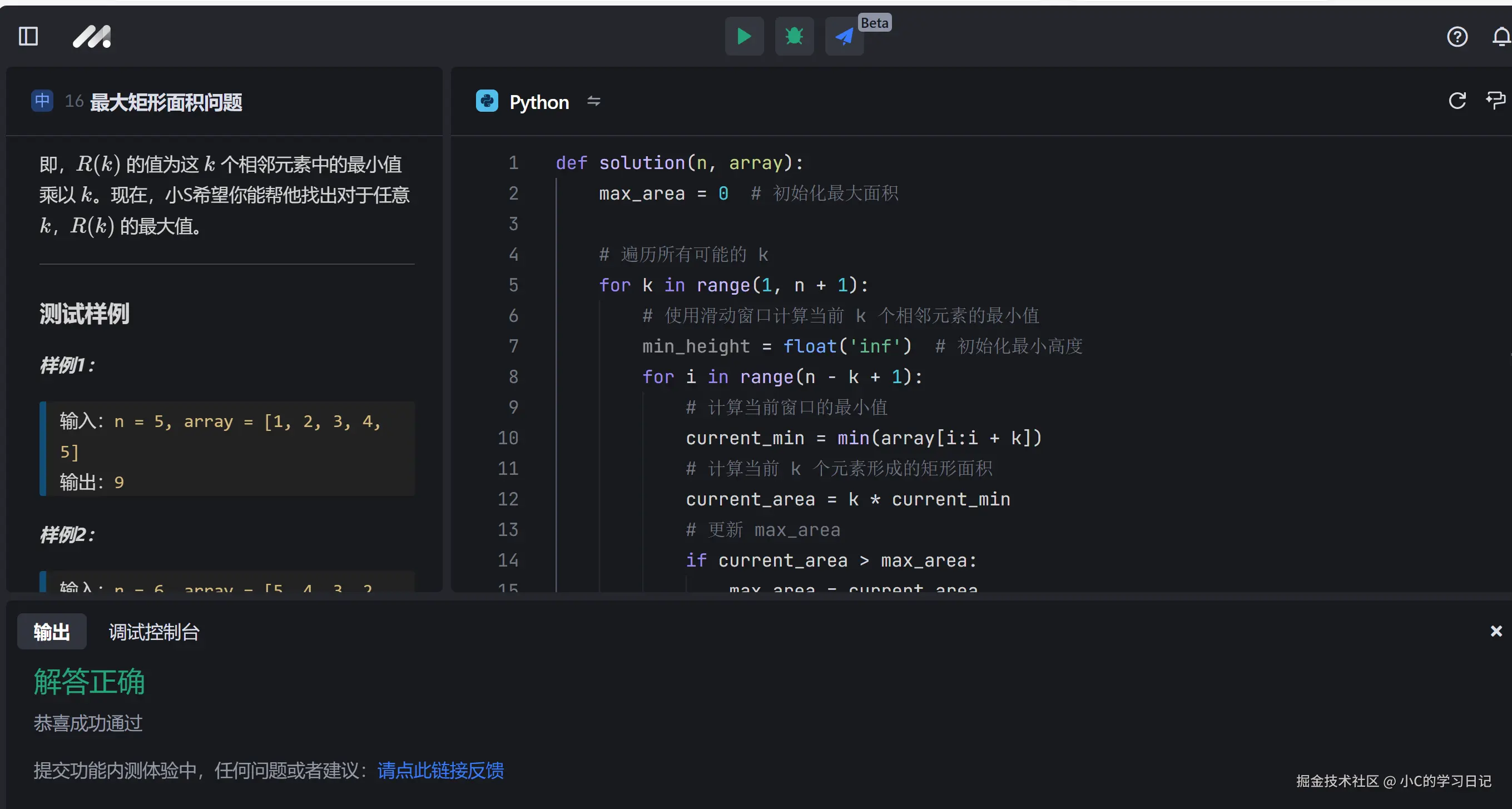
Task: Submit solution using the paper plane icon
Action: (844, 36)
